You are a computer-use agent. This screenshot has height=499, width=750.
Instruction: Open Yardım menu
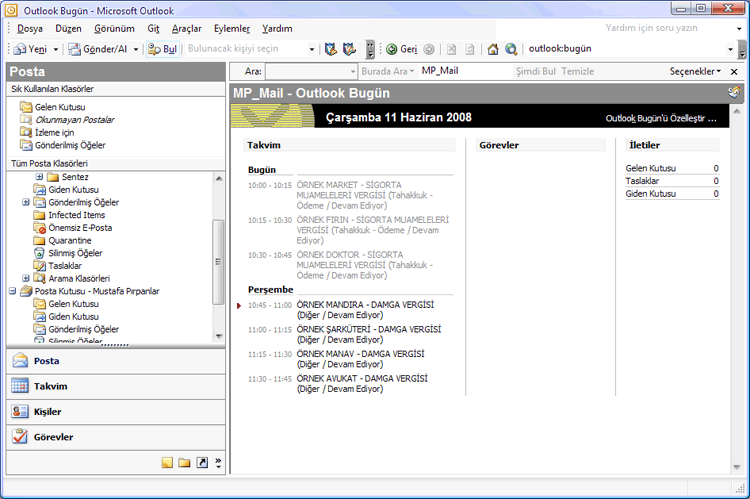277,29
